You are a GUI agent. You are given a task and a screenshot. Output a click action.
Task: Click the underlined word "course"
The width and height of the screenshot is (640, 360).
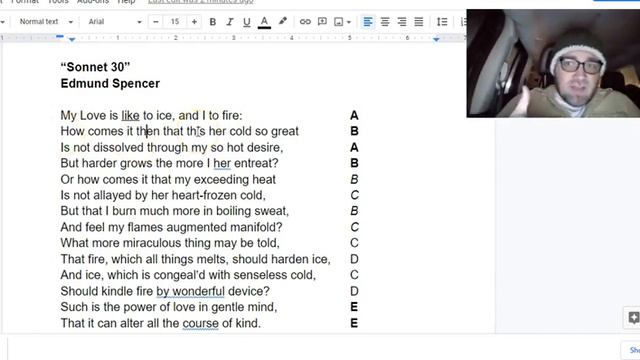point(200,323)
